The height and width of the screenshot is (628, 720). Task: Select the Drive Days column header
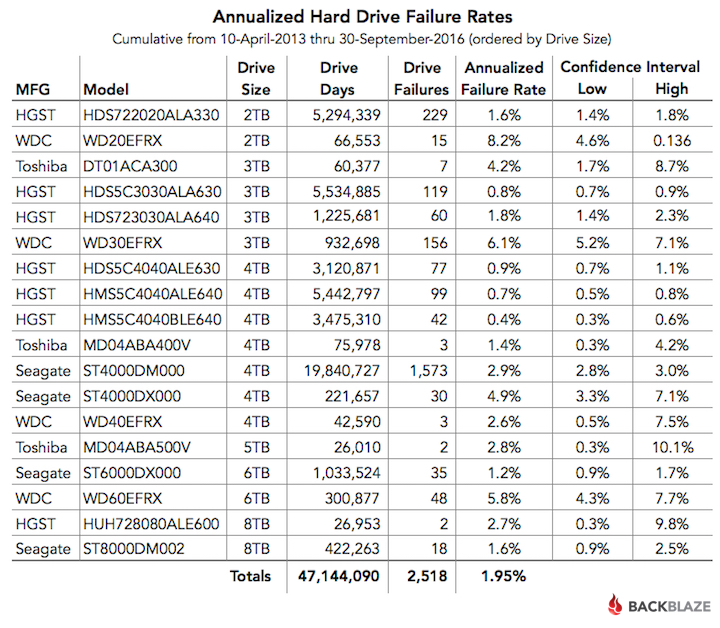338,78
